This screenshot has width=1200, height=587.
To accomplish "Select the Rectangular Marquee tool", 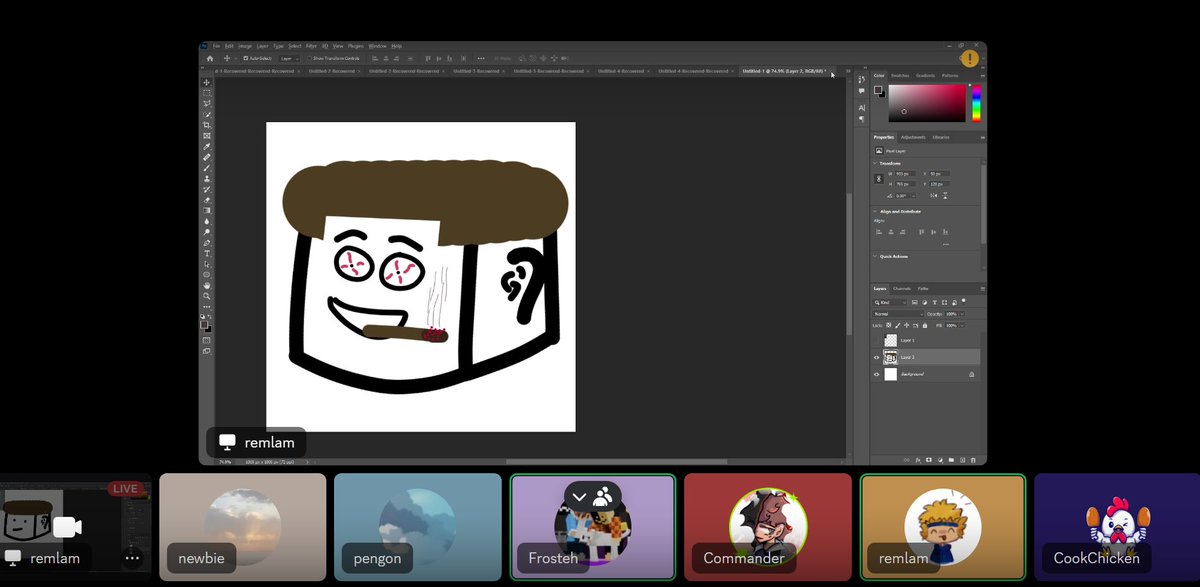I will click(207, 93).
